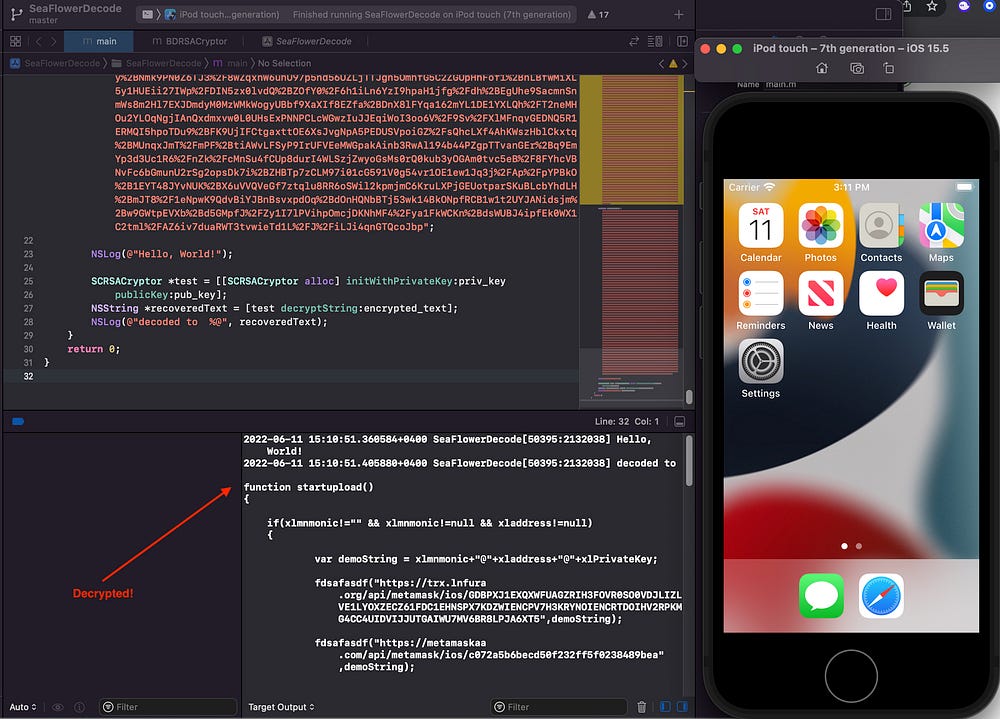The image size is (1000, 719).
Task: Open the adjust editor options icon
Action: pos(655,41)
